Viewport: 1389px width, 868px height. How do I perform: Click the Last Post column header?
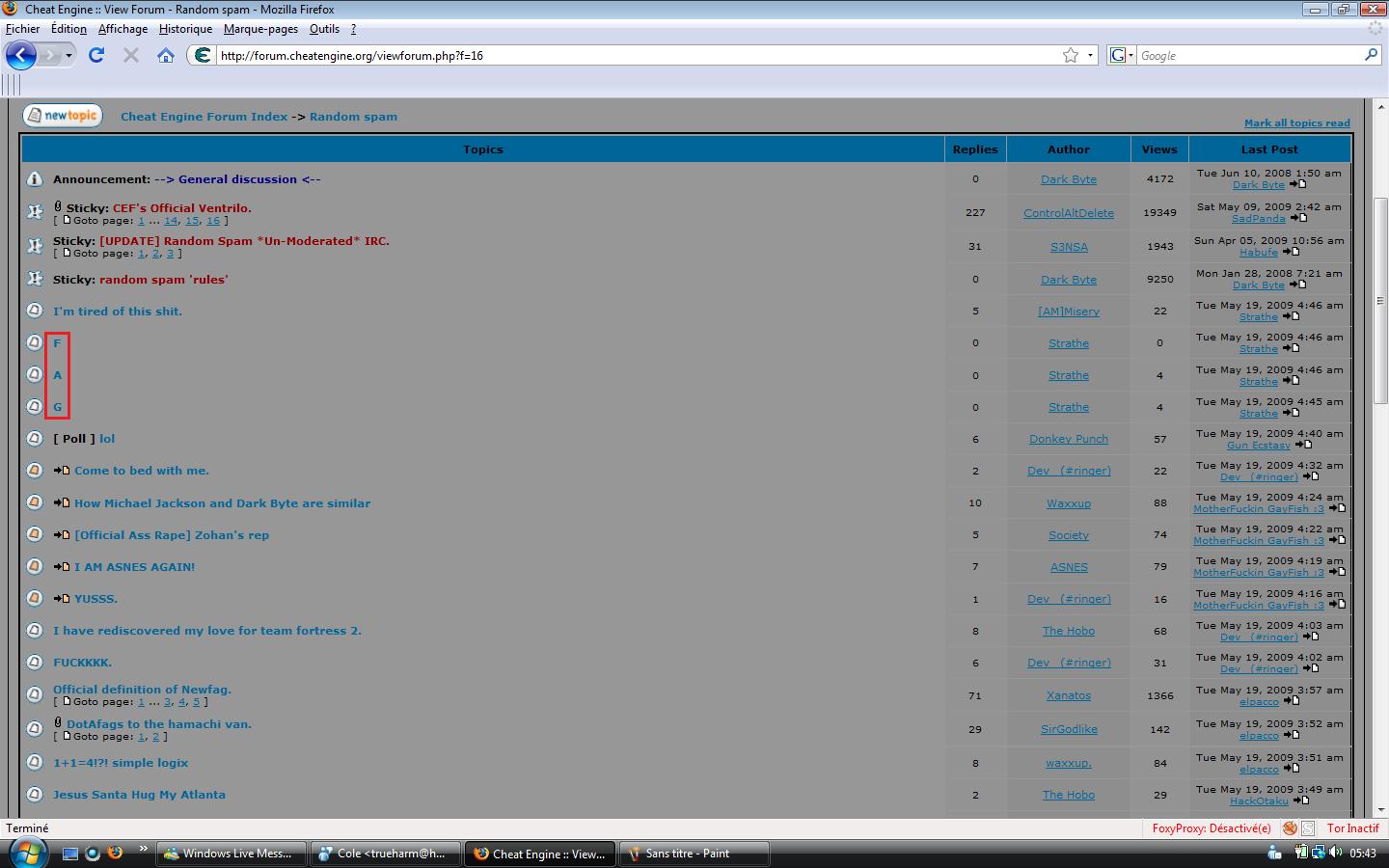click(x=1269, y=149)
